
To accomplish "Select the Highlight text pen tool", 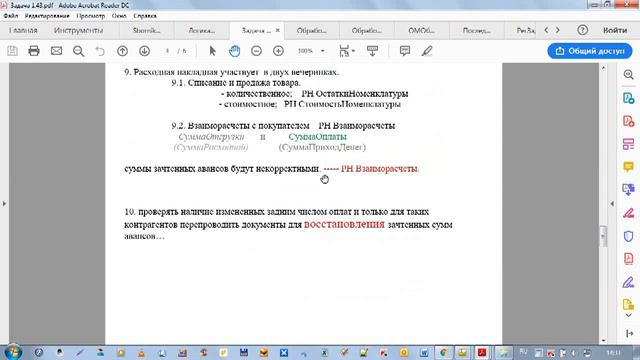I will click(x=427, y=51).
